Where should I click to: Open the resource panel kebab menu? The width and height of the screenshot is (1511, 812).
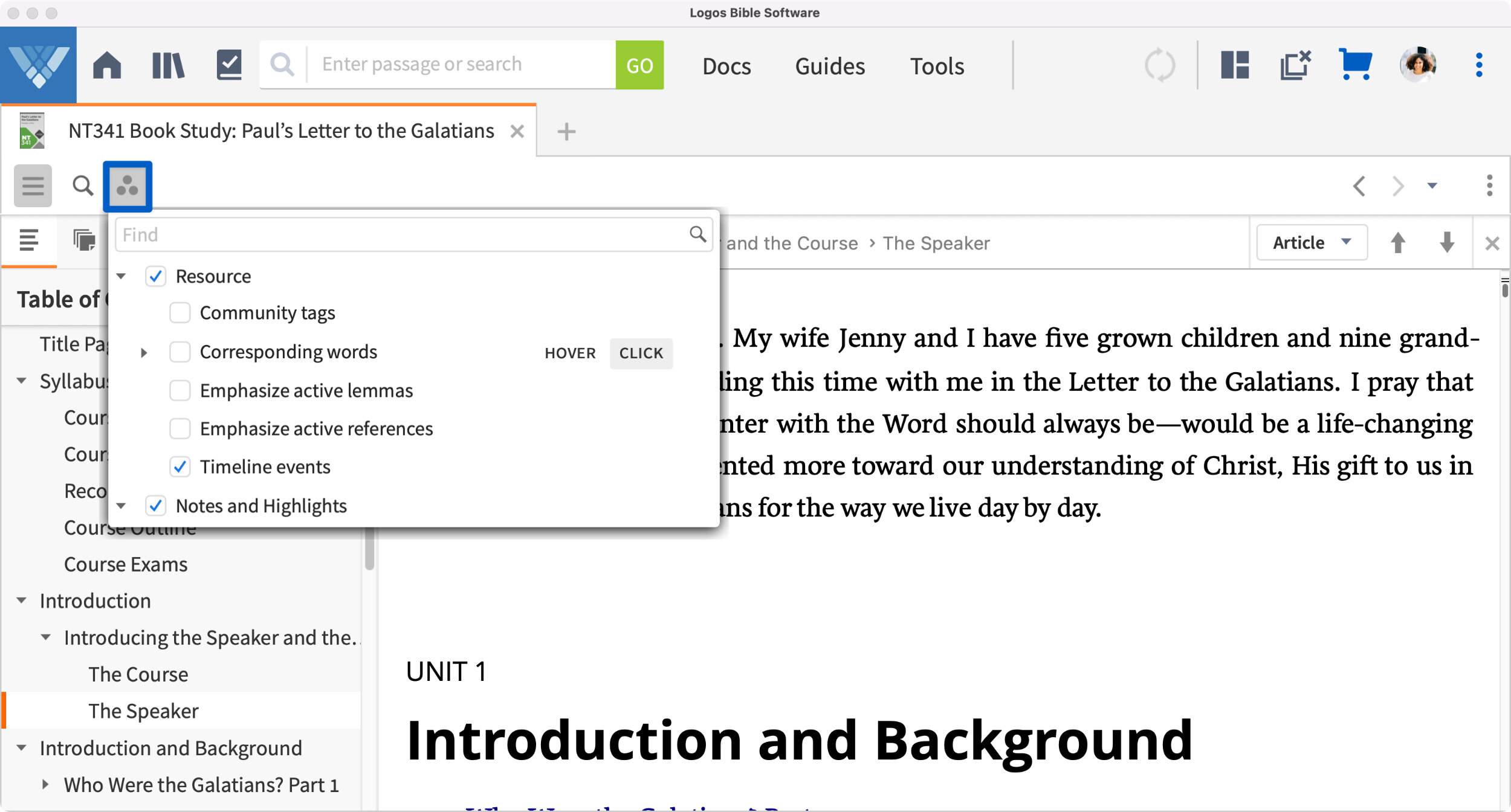(1489, 186)
